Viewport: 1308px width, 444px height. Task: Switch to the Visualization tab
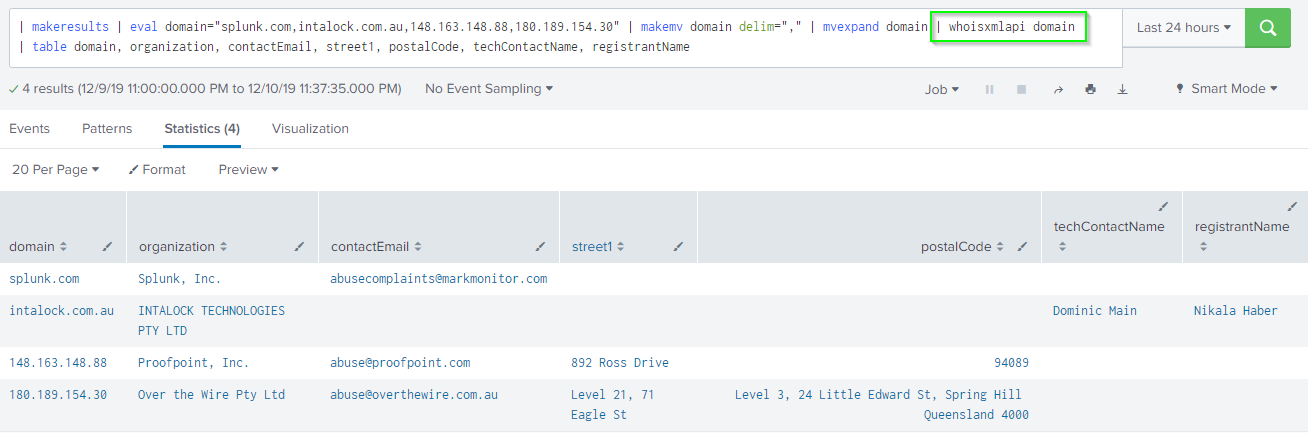click(310, 129)
